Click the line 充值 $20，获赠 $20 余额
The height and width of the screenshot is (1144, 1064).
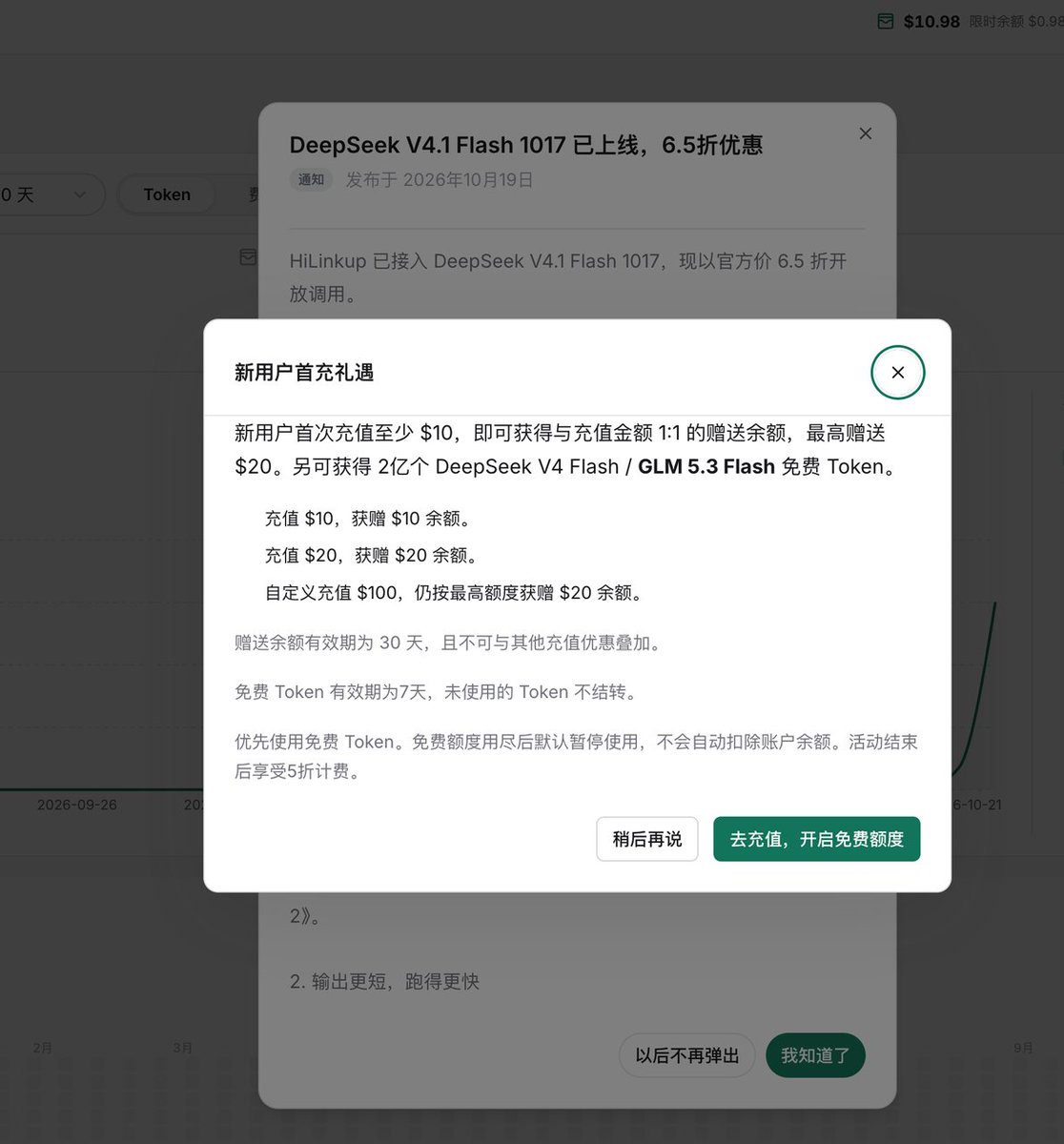pos(372,555)
